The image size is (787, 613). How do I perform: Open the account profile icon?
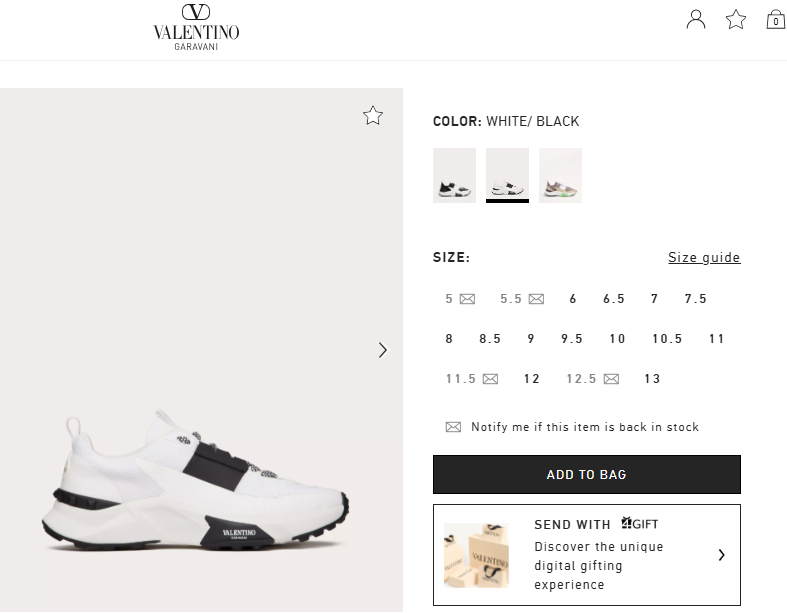click(x=696, y=19)
